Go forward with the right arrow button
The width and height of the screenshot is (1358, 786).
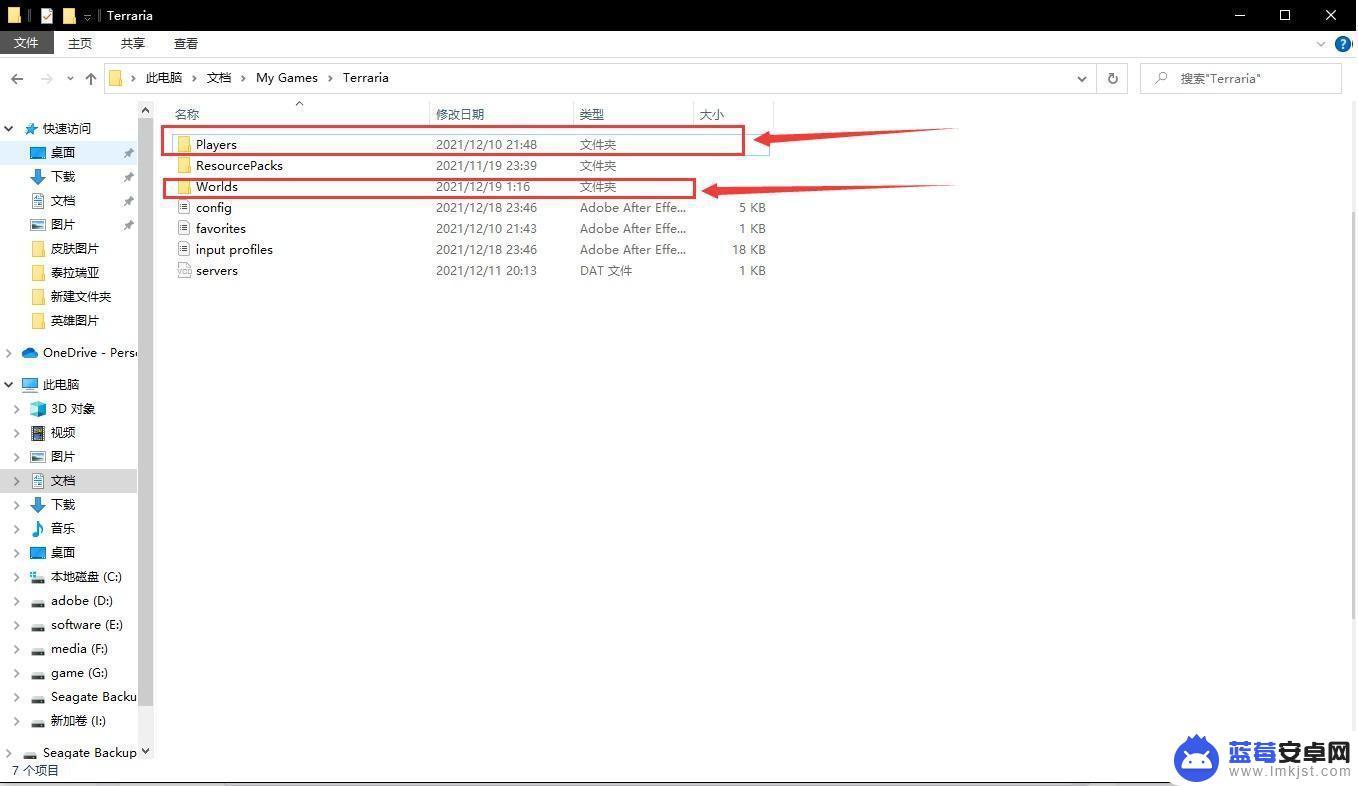tap(46, 78)
